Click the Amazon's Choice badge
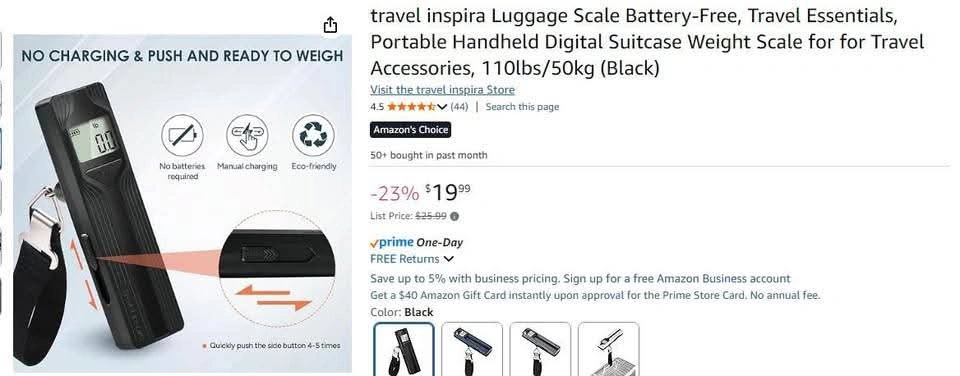This screenshot has height=376, width=960. (410, 130)
